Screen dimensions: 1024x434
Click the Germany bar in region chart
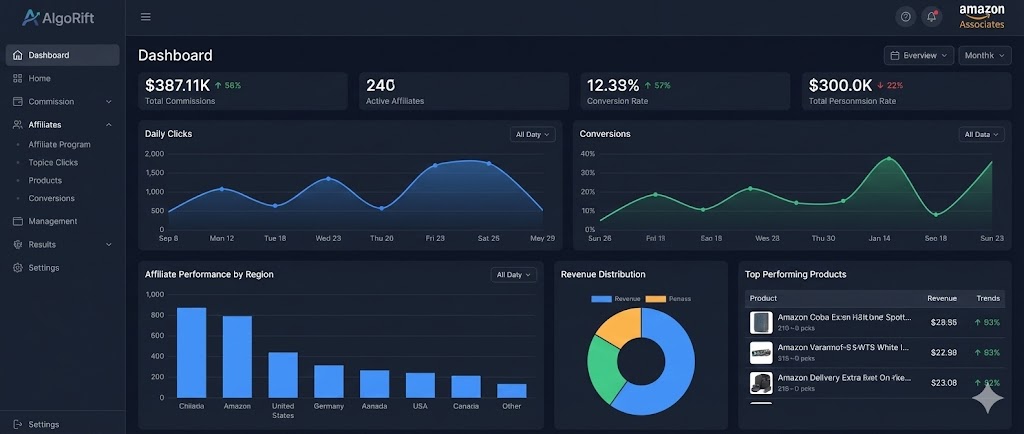[x=328, y=381]
